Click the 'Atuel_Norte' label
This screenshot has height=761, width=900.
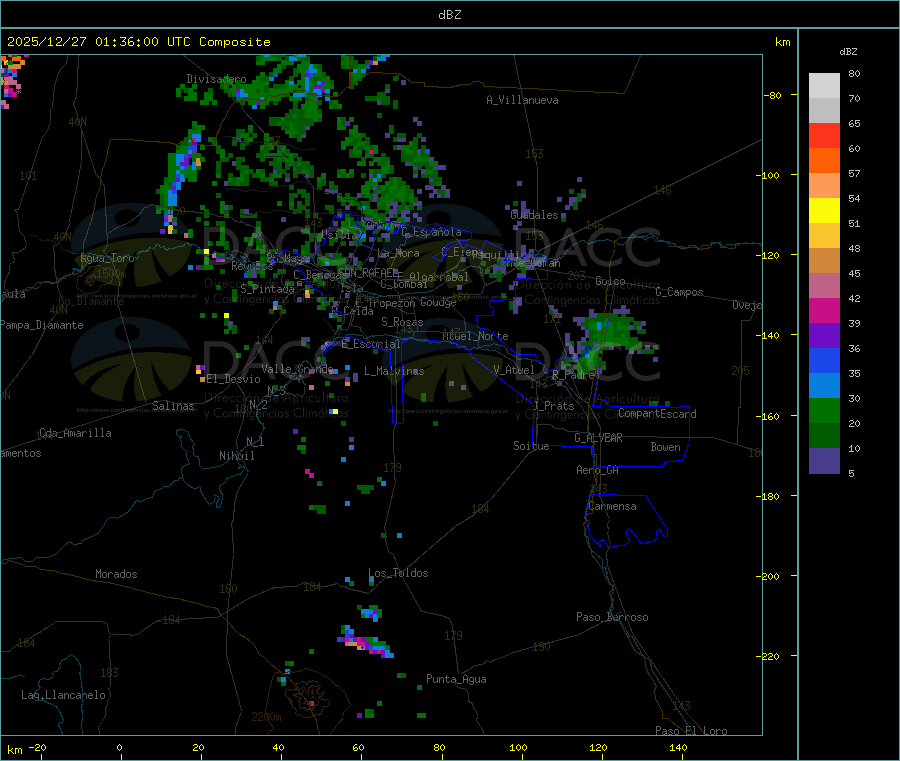coord(475,336)
